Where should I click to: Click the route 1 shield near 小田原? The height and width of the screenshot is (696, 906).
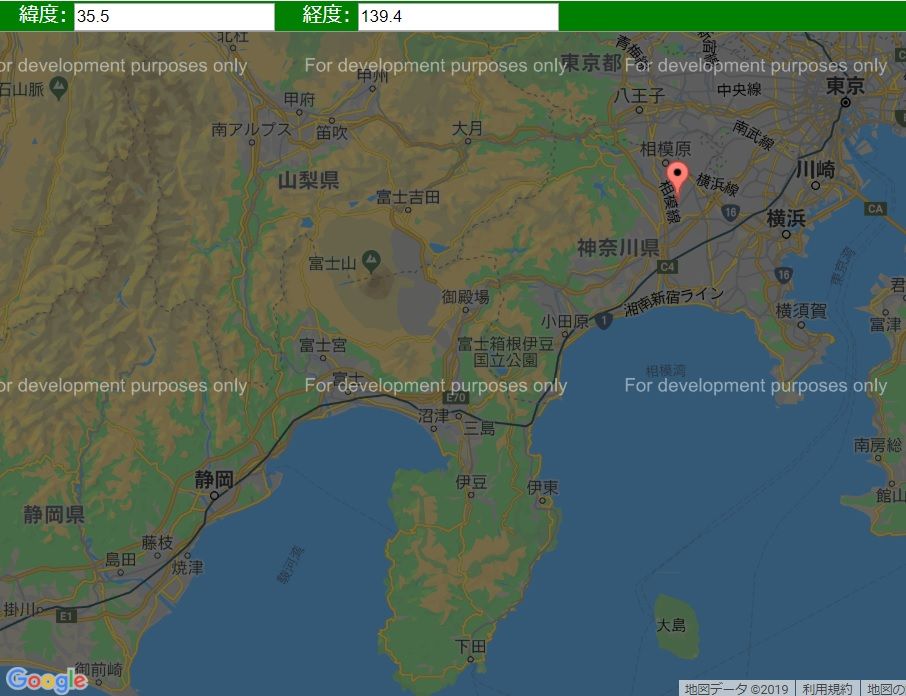pos(603,321)
